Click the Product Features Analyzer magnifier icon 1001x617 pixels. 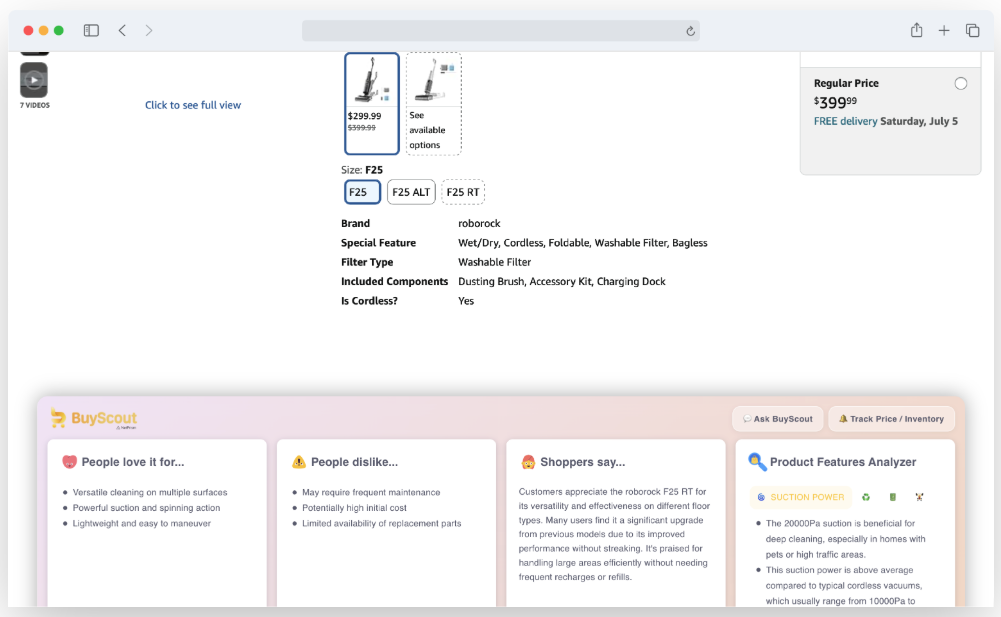click(x=757, y=462)
